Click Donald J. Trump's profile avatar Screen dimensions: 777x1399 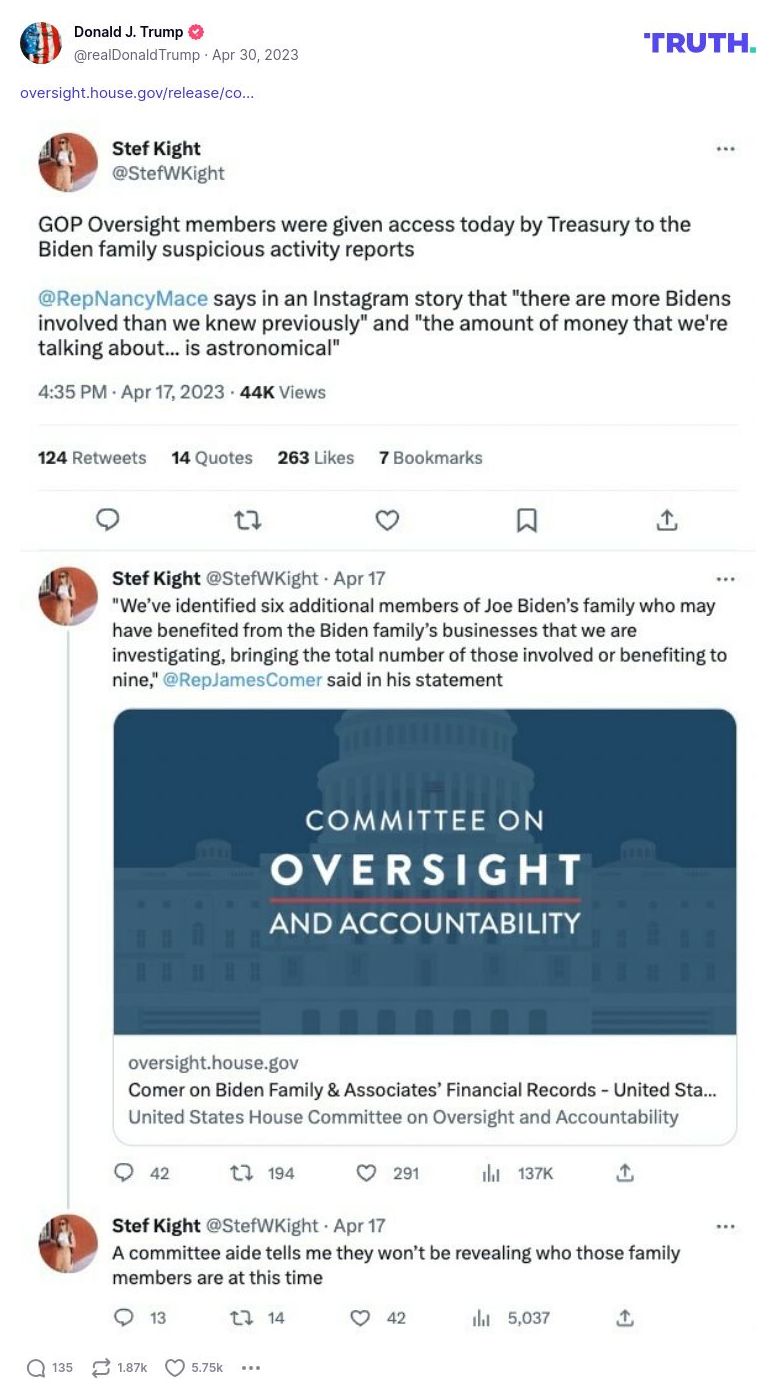click(x=41, y=43)
